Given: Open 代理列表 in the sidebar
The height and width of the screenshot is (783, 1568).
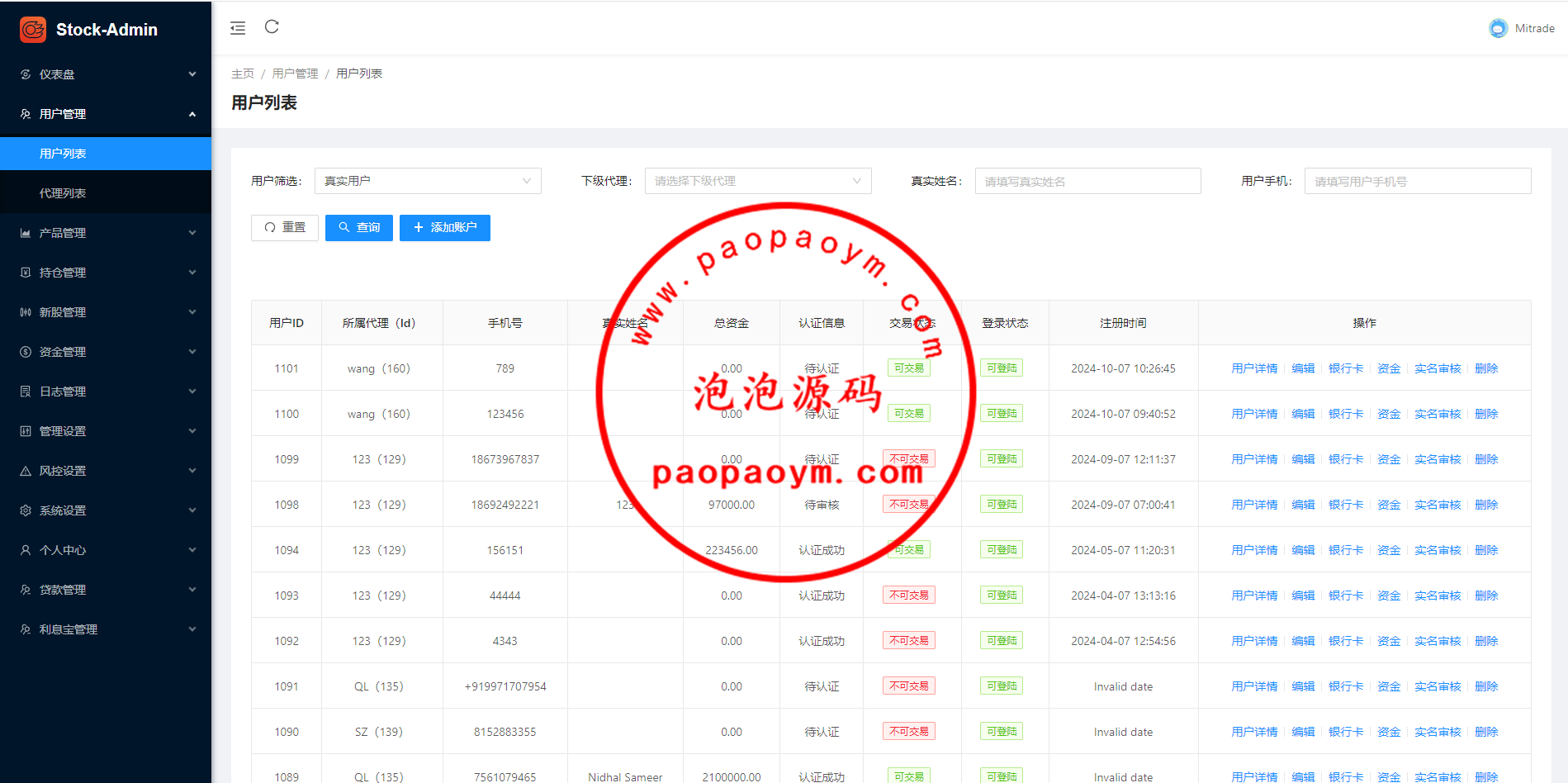Looking at the screenshot, I should coord(63,193).
